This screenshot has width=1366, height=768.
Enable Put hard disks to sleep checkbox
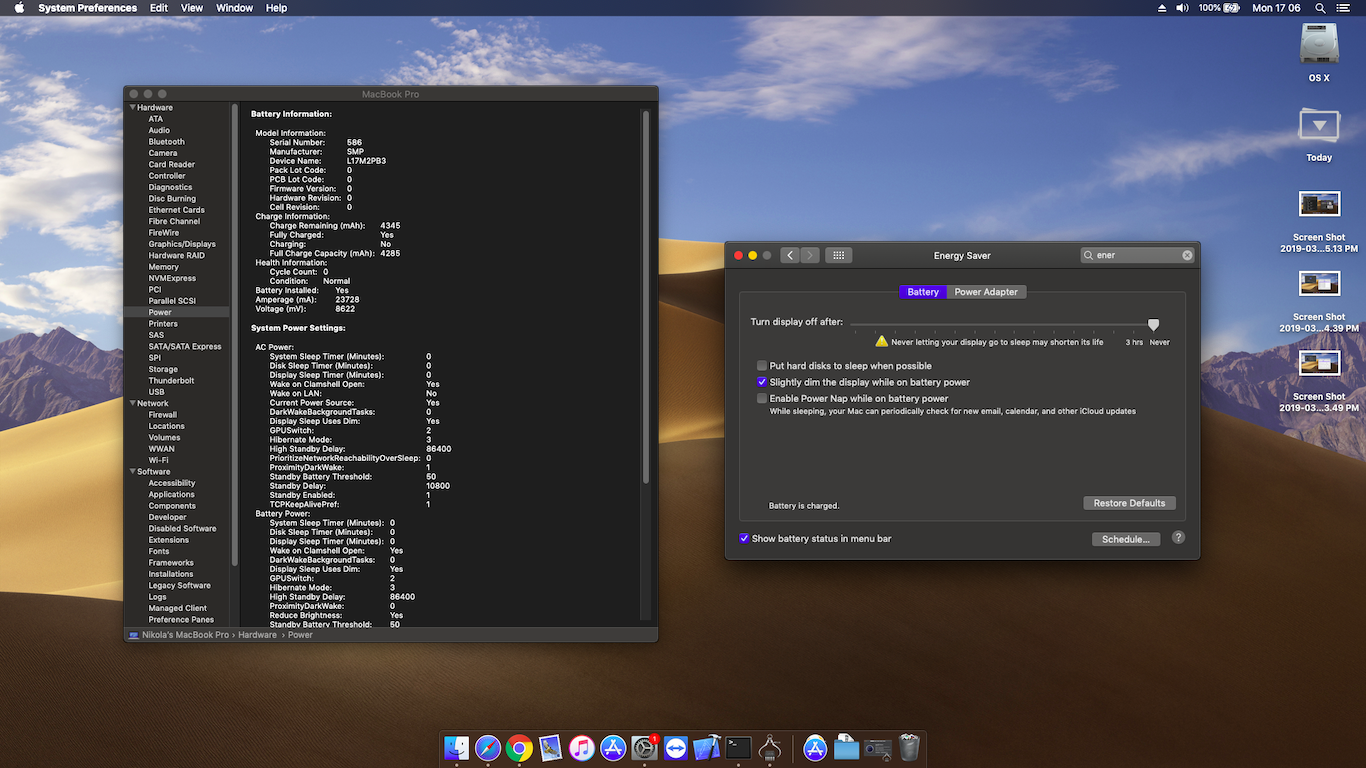762,366
